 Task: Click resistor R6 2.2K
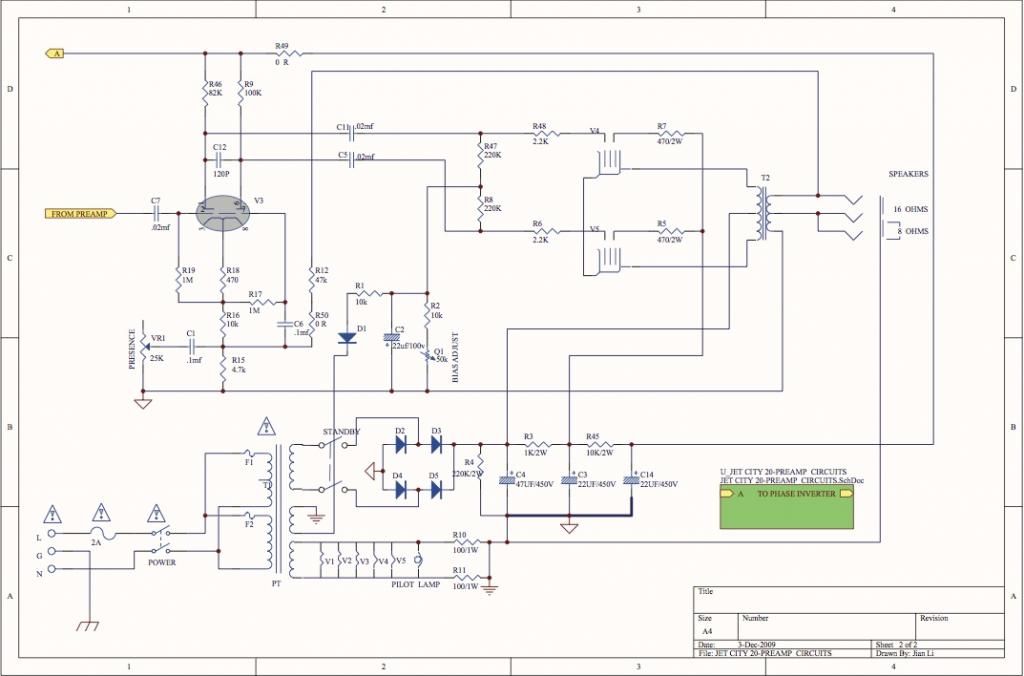546,231
